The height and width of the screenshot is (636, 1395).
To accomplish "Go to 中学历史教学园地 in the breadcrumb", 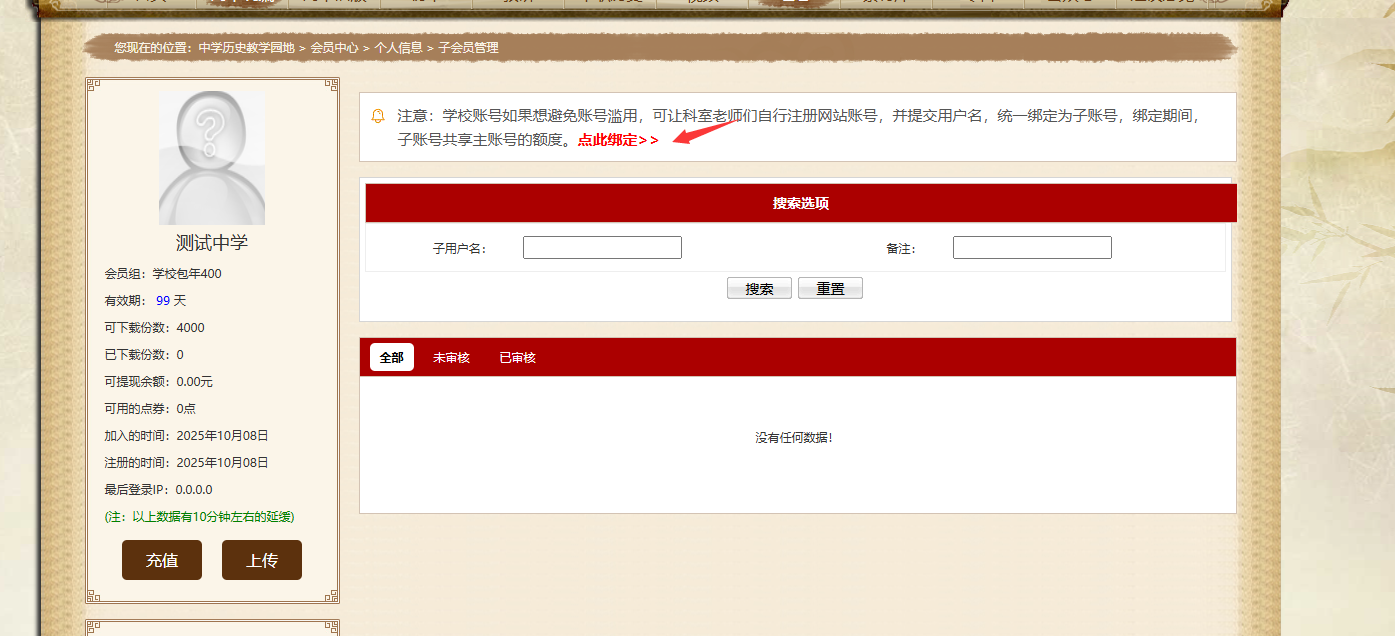I will coord(246,48).
